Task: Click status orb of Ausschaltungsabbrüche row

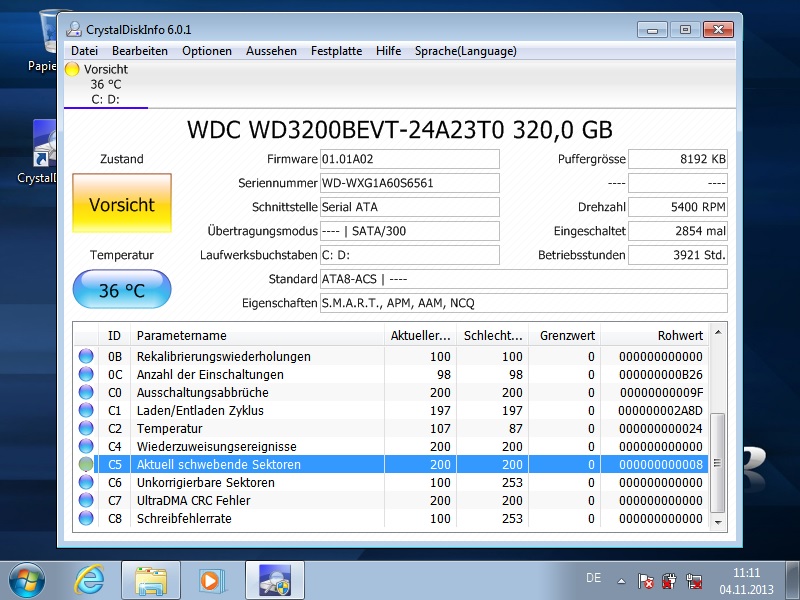Action: coord(86,392)
